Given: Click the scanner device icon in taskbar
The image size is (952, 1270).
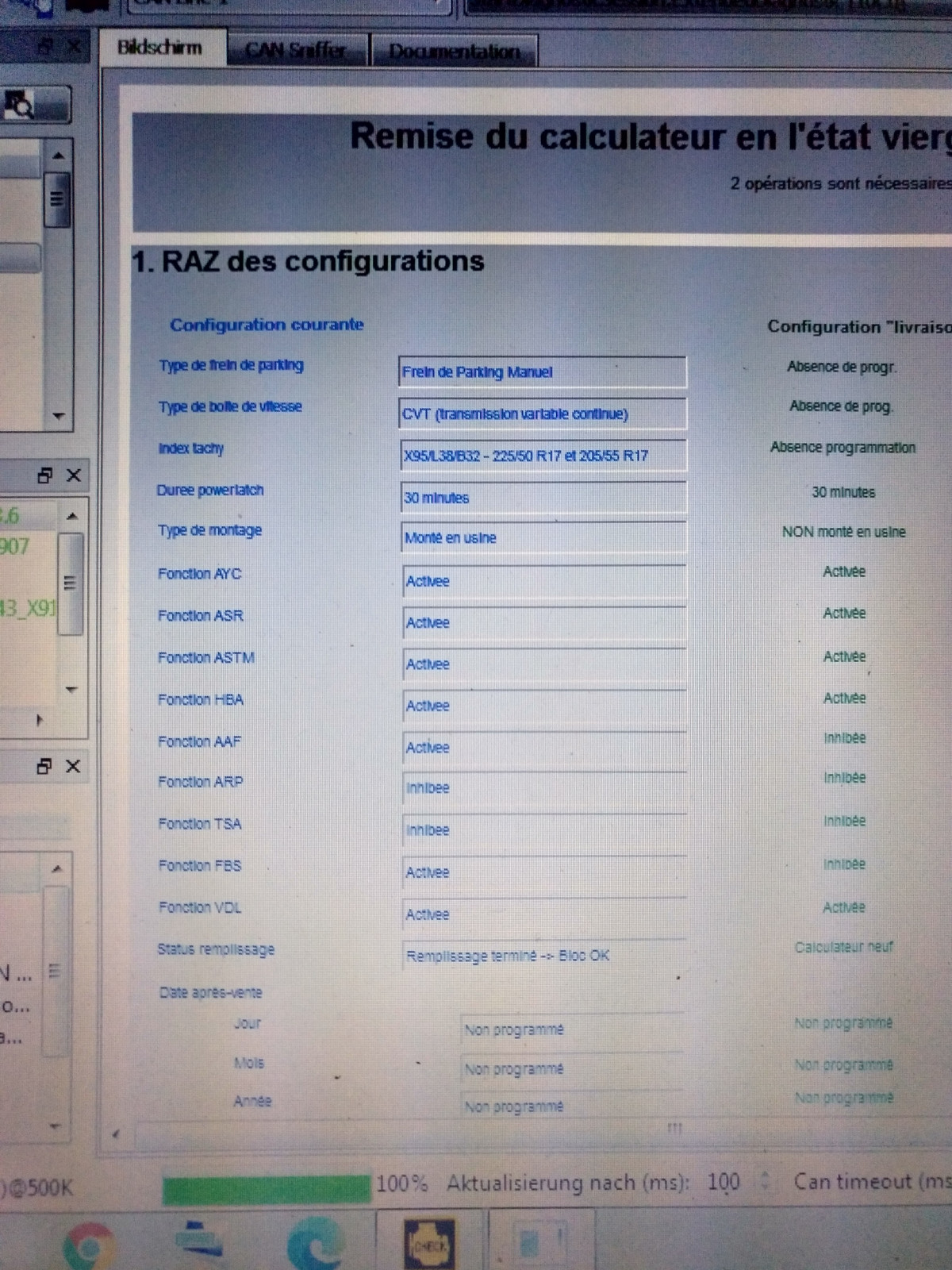Looking at the screenshot, I should click(198, 1240).
